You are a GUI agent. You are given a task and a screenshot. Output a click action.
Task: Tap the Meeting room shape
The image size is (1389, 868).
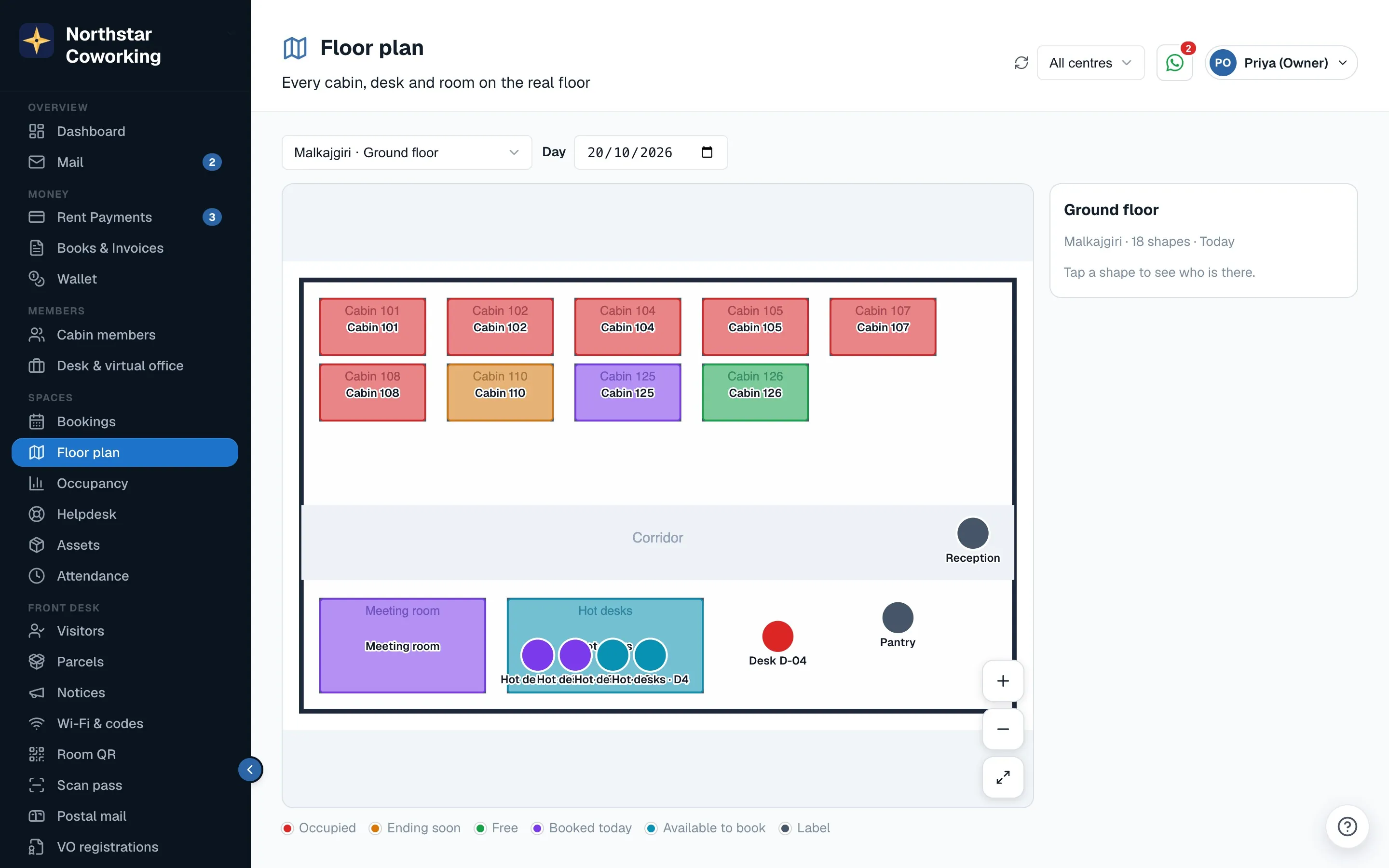pyautogui.click(x=402, y=646)
